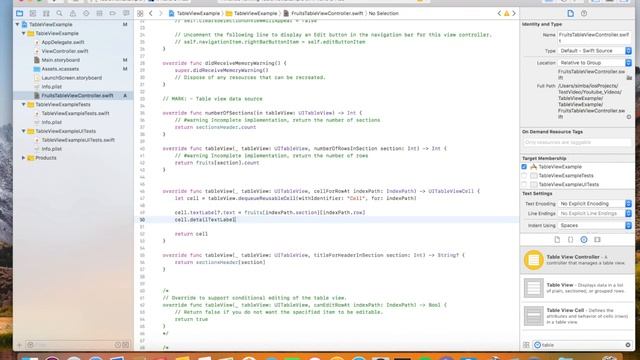Viewport: 640px width, 360px height.
Task: Uncheck TableViewExample target membership
Action: [524, 167]
